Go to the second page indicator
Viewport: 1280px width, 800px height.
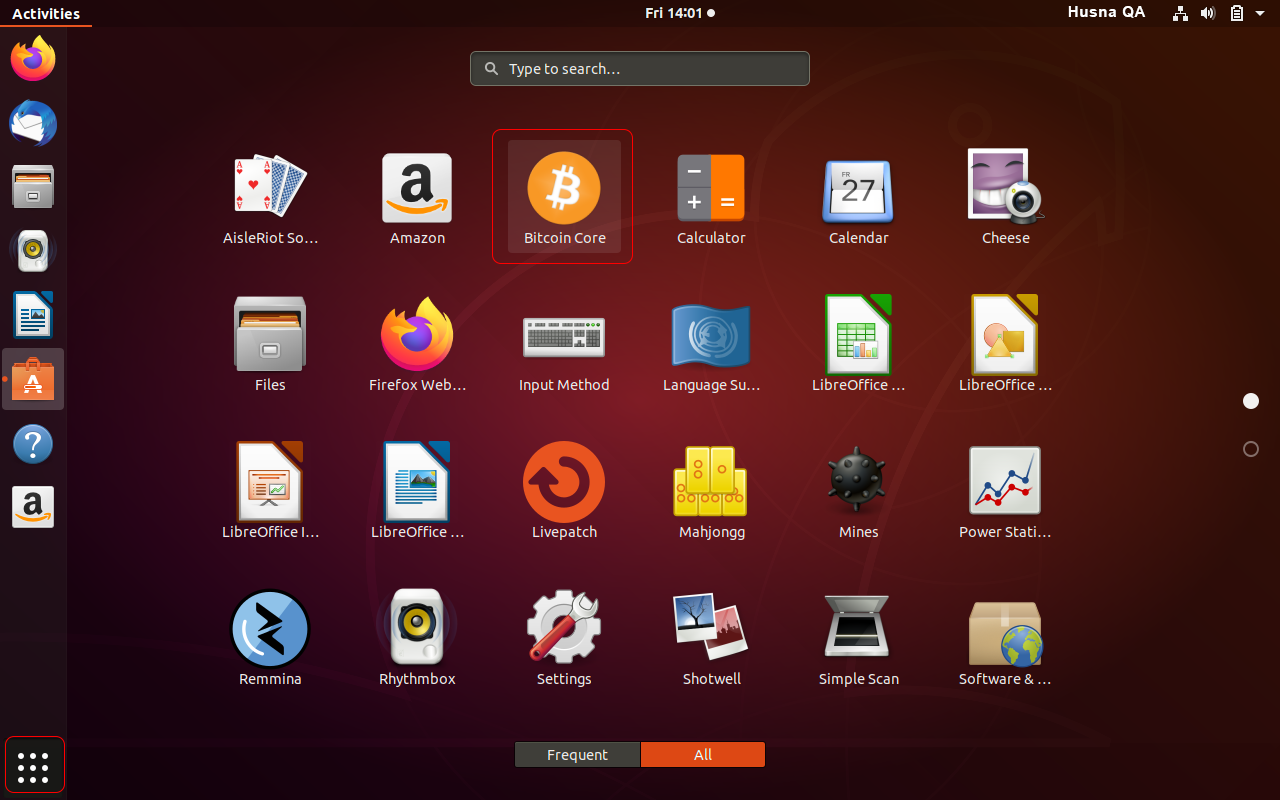pyautogui.click(x=1250, y=449)
